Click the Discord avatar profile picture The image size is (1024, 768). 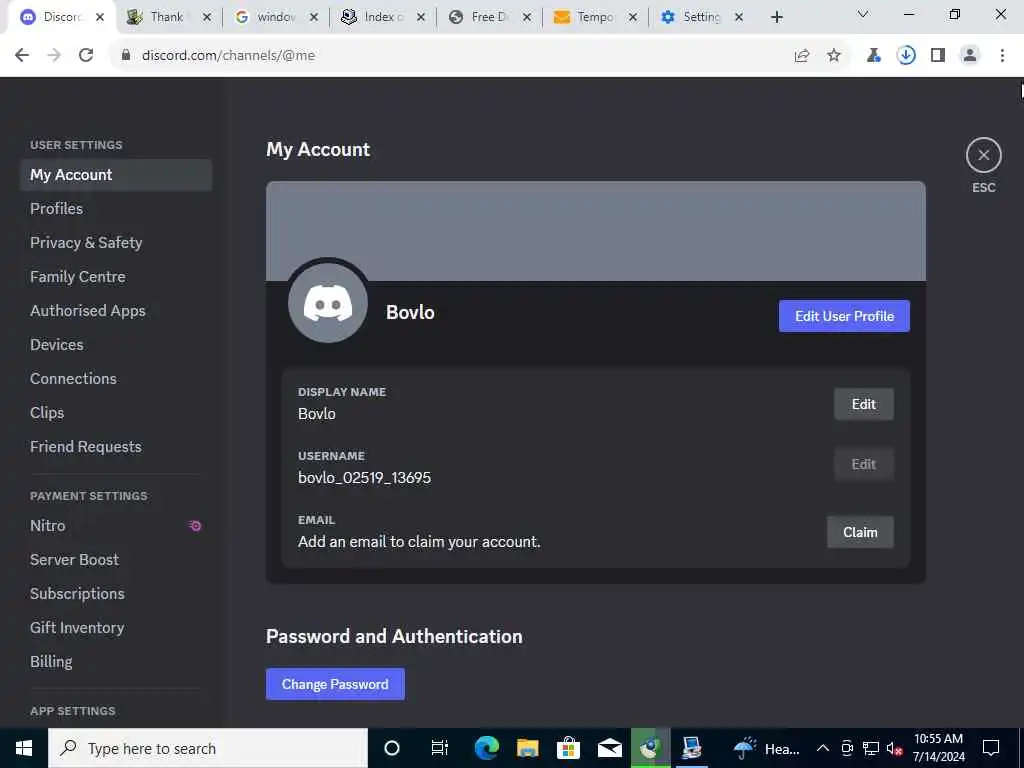[328, 303]
